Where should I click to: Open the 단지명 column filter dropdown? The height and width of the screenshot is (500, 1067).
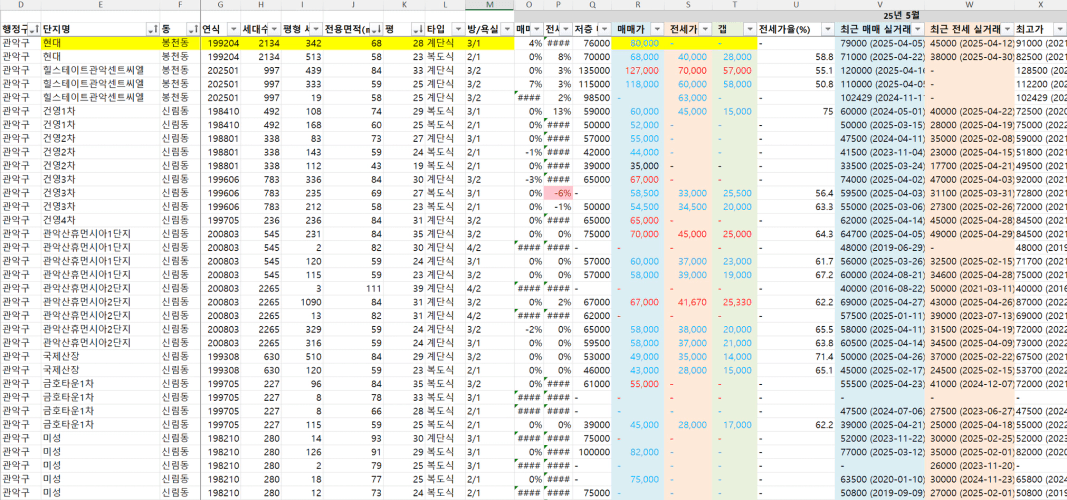[152, 30]
